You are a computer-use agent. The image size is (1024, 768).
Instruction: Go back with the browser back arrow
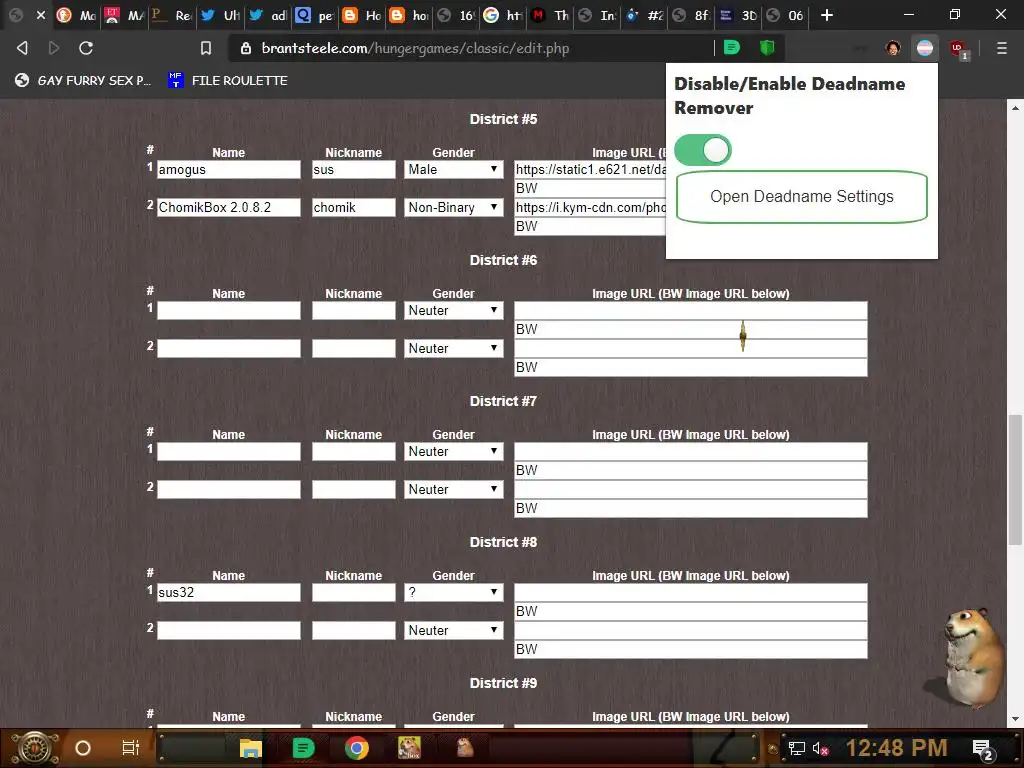point(22,48)
